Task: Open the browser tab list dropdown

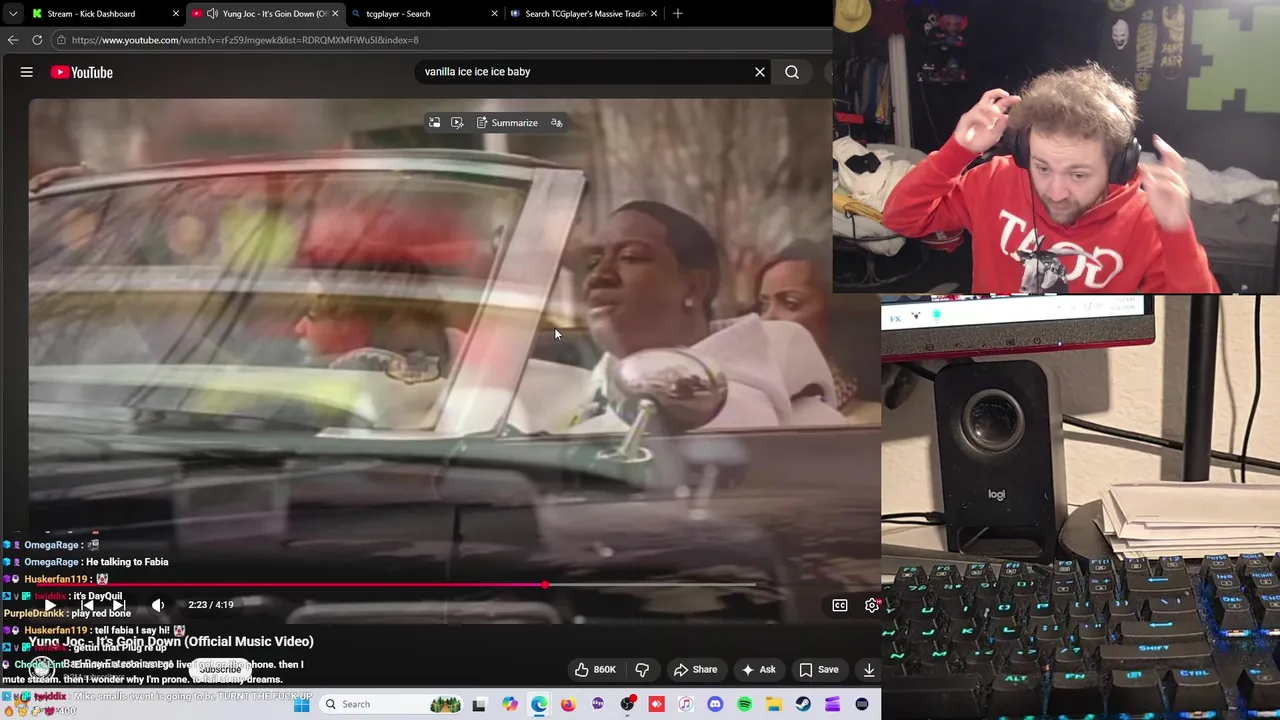Action: [13, 14]
